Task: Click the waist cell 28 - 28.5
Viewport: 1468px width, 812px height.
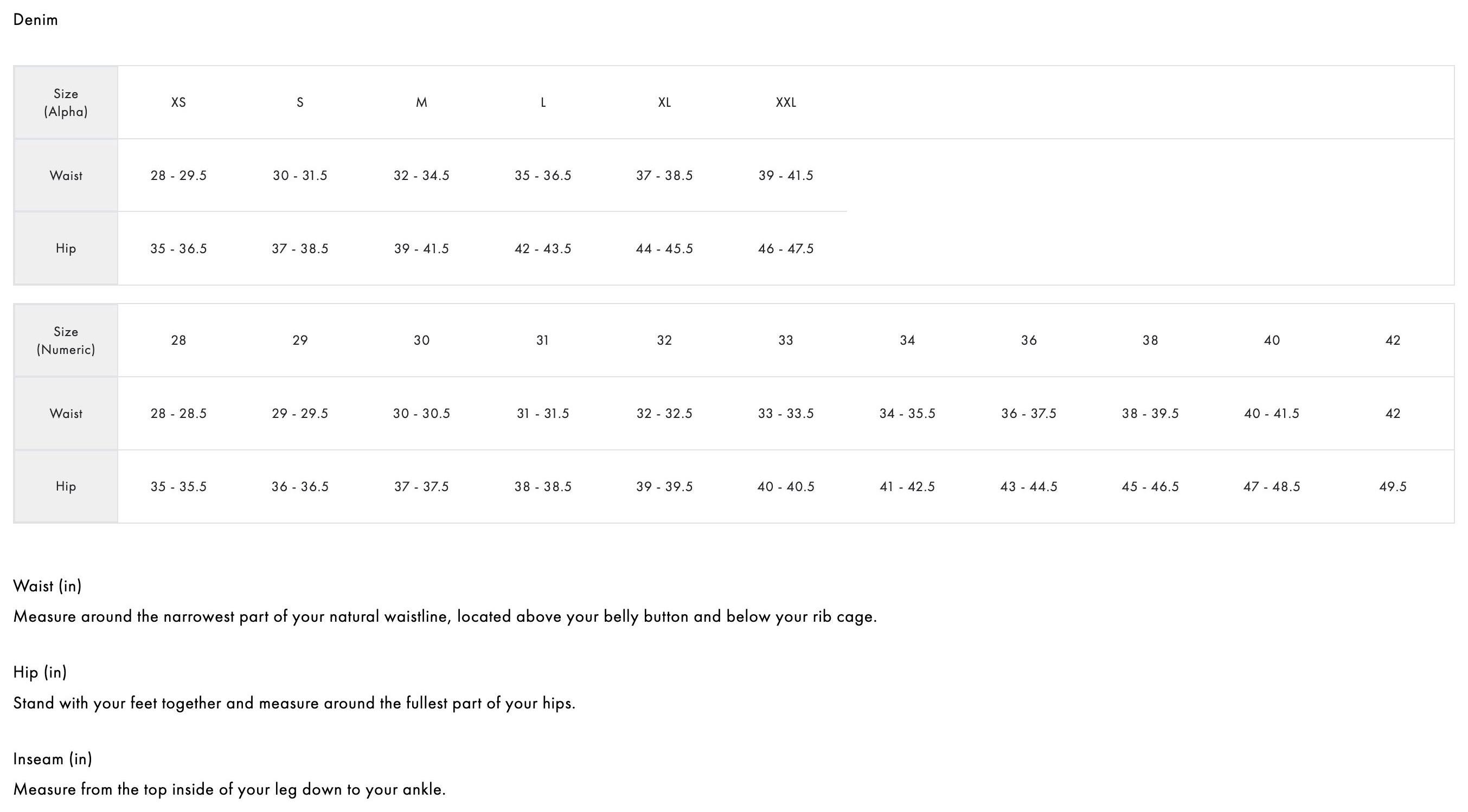Action: 178,414
